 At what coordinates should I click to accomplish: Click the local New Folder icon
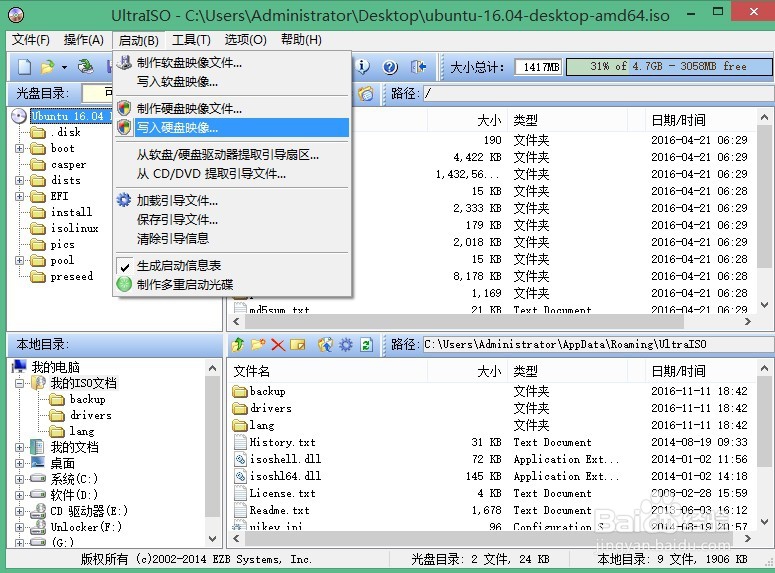(258, 344)
